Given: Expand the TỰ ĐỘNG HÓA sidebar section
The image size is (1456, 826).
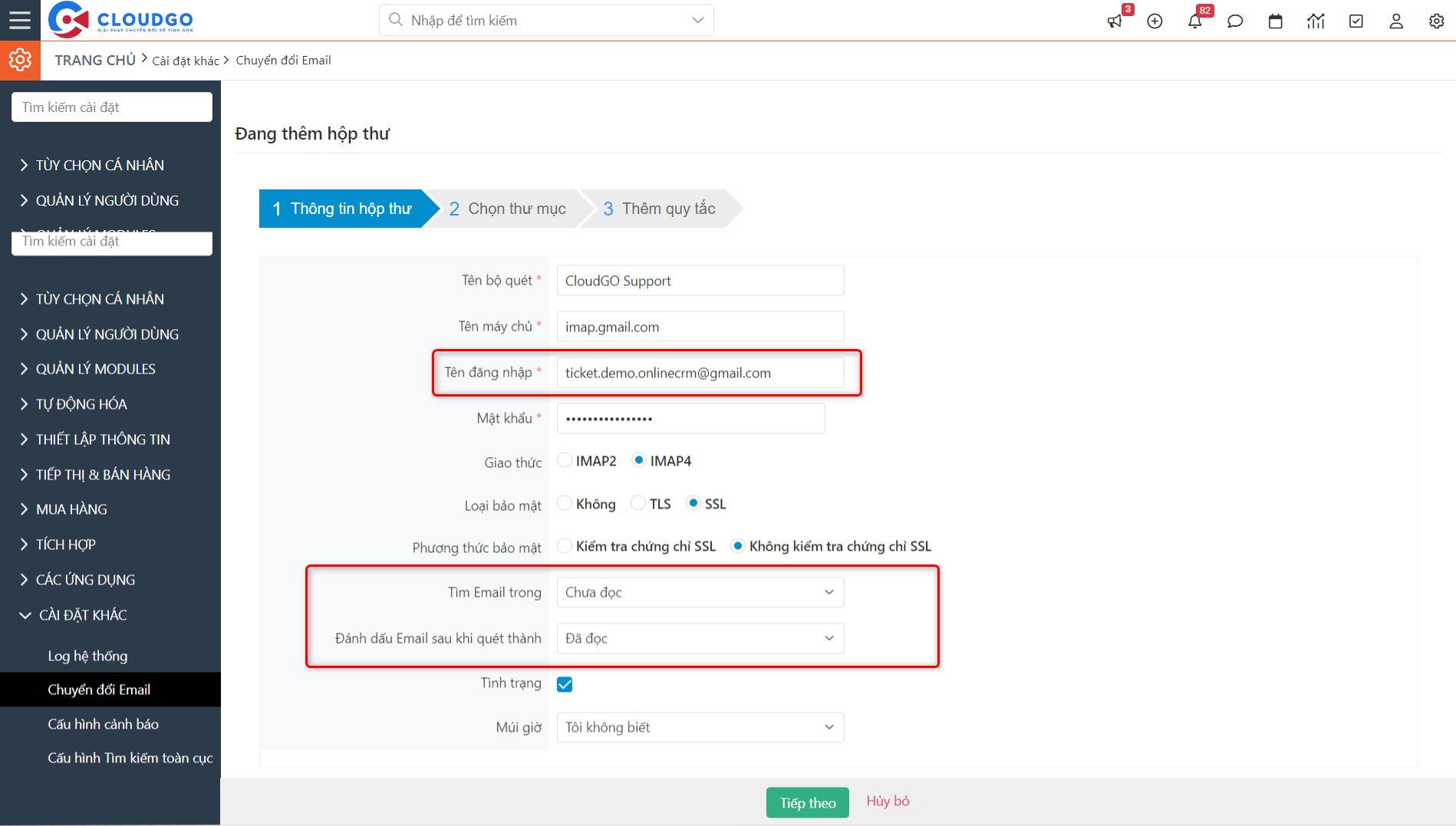Looking at the screenshot, I should click(x=81, y=404).
